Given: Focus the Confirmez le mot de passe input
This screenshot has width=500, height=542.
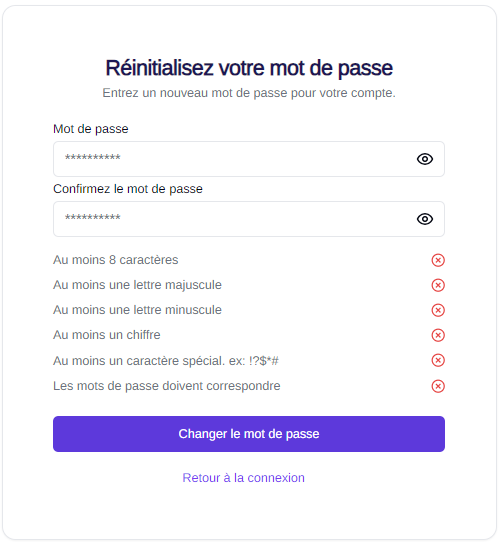Looking at the screenshot, I should 249,219.
